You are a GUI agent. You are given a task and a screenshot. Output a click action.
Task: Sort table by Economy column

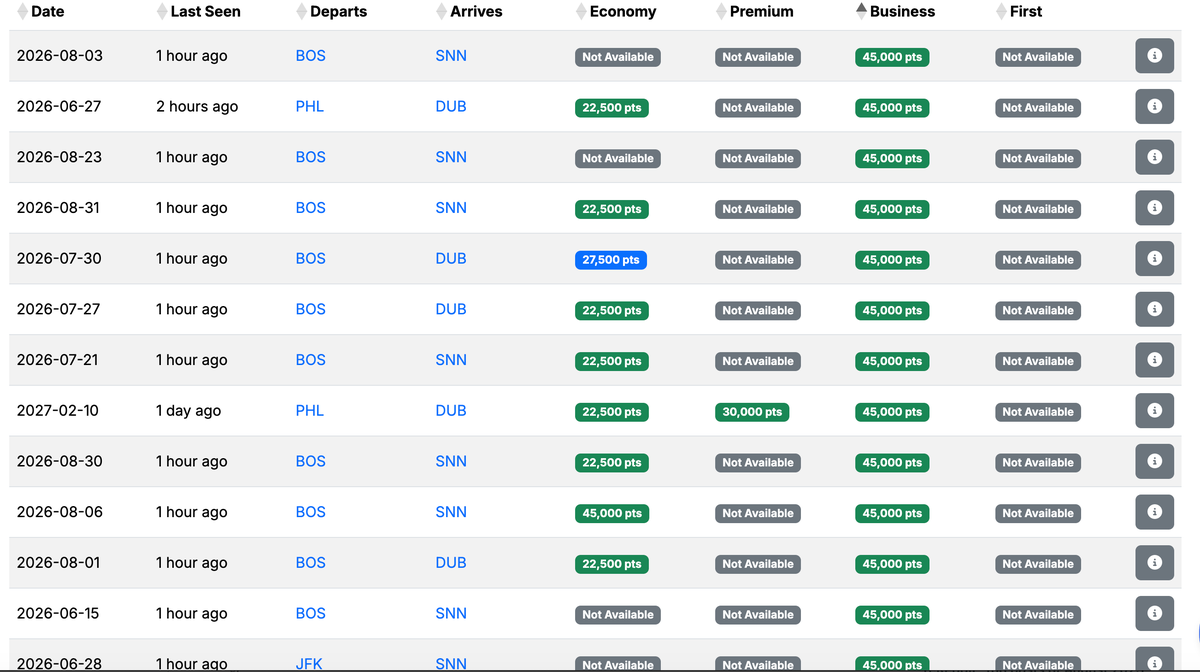coord(622,12)
